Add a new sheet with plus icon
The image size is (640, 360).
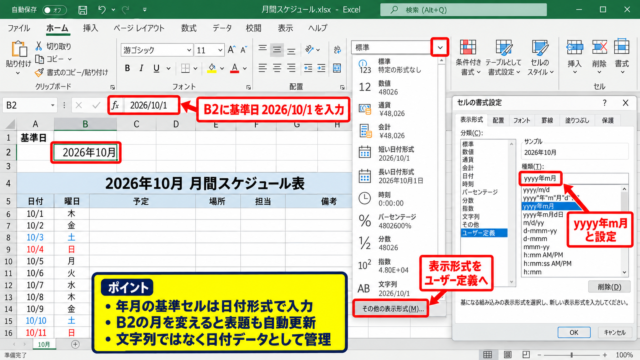pos(75,344)
